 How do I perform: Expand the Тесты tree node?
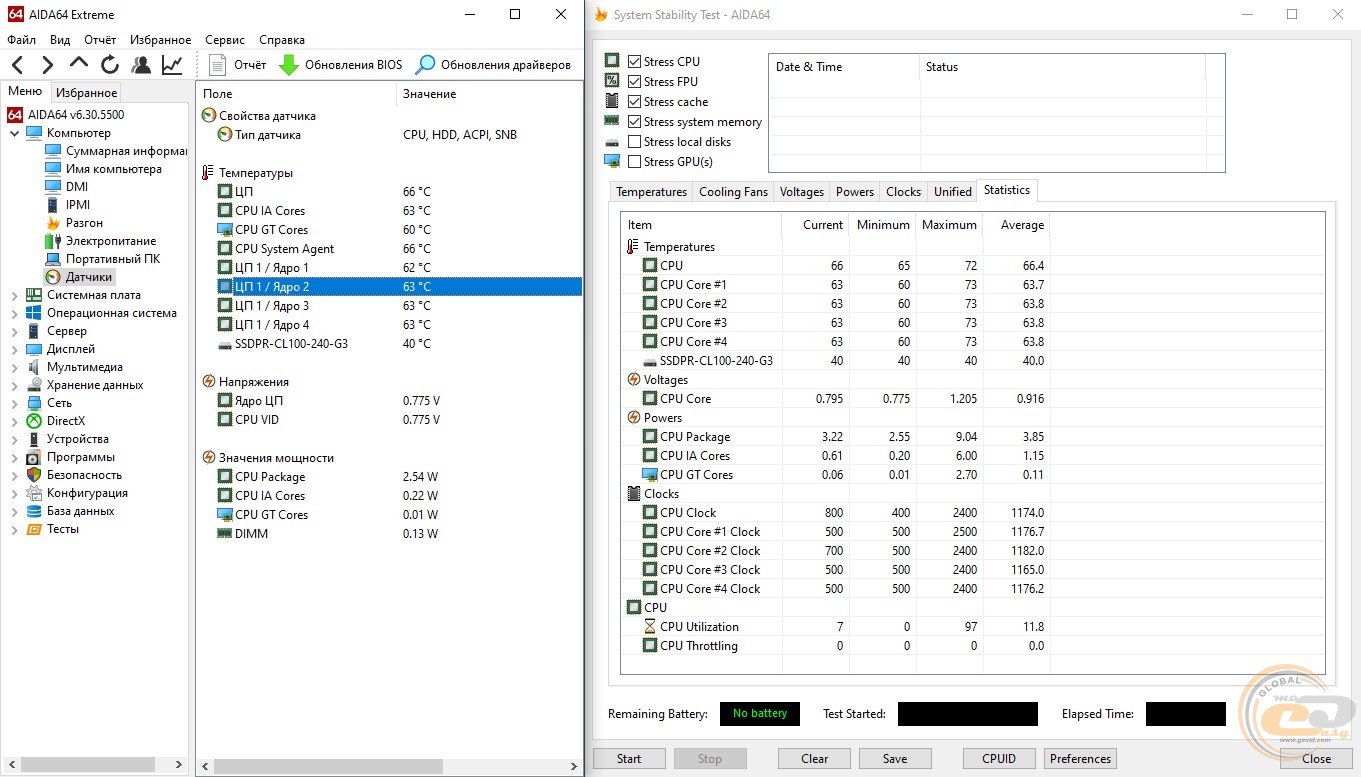pos(15,529)
